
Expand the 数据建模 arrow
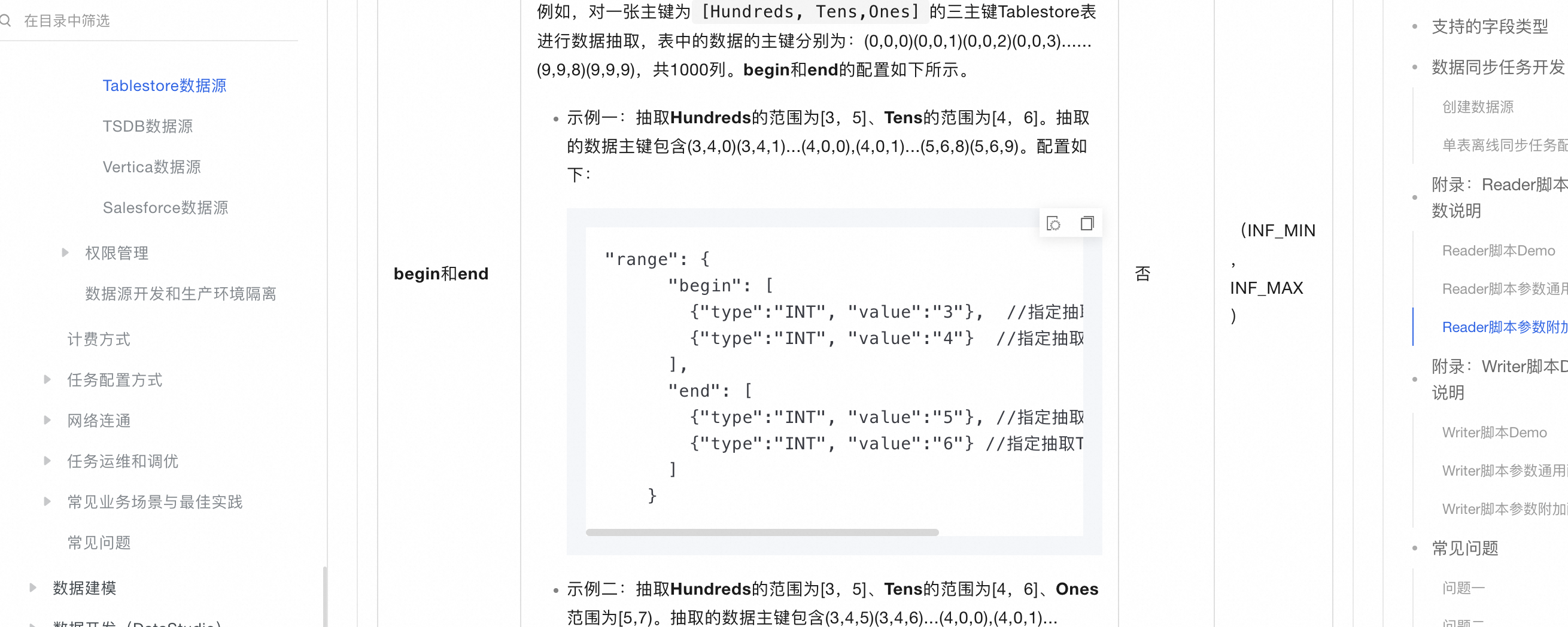33,588
